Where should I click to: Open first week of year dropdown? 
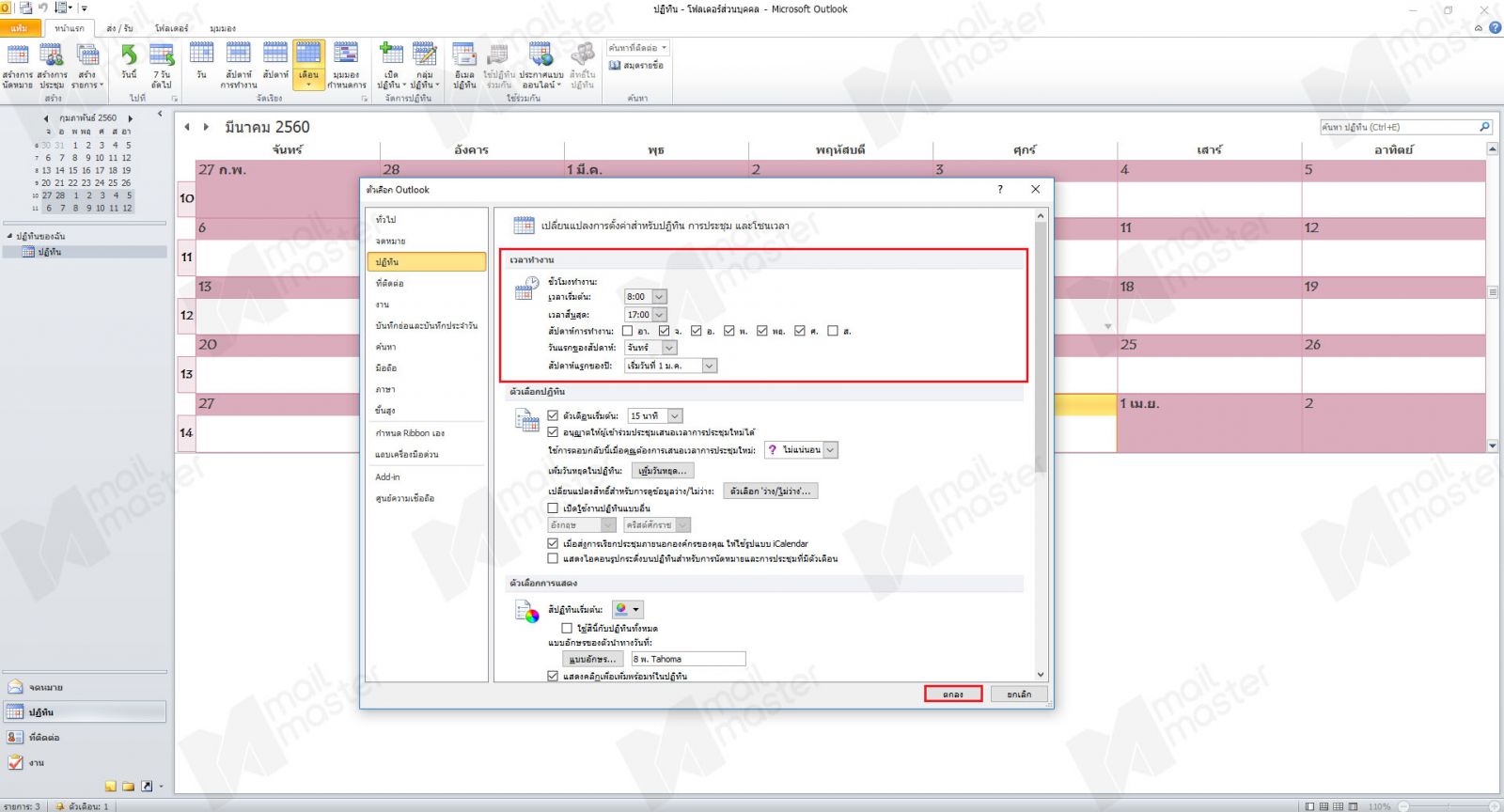coord(710,366)
